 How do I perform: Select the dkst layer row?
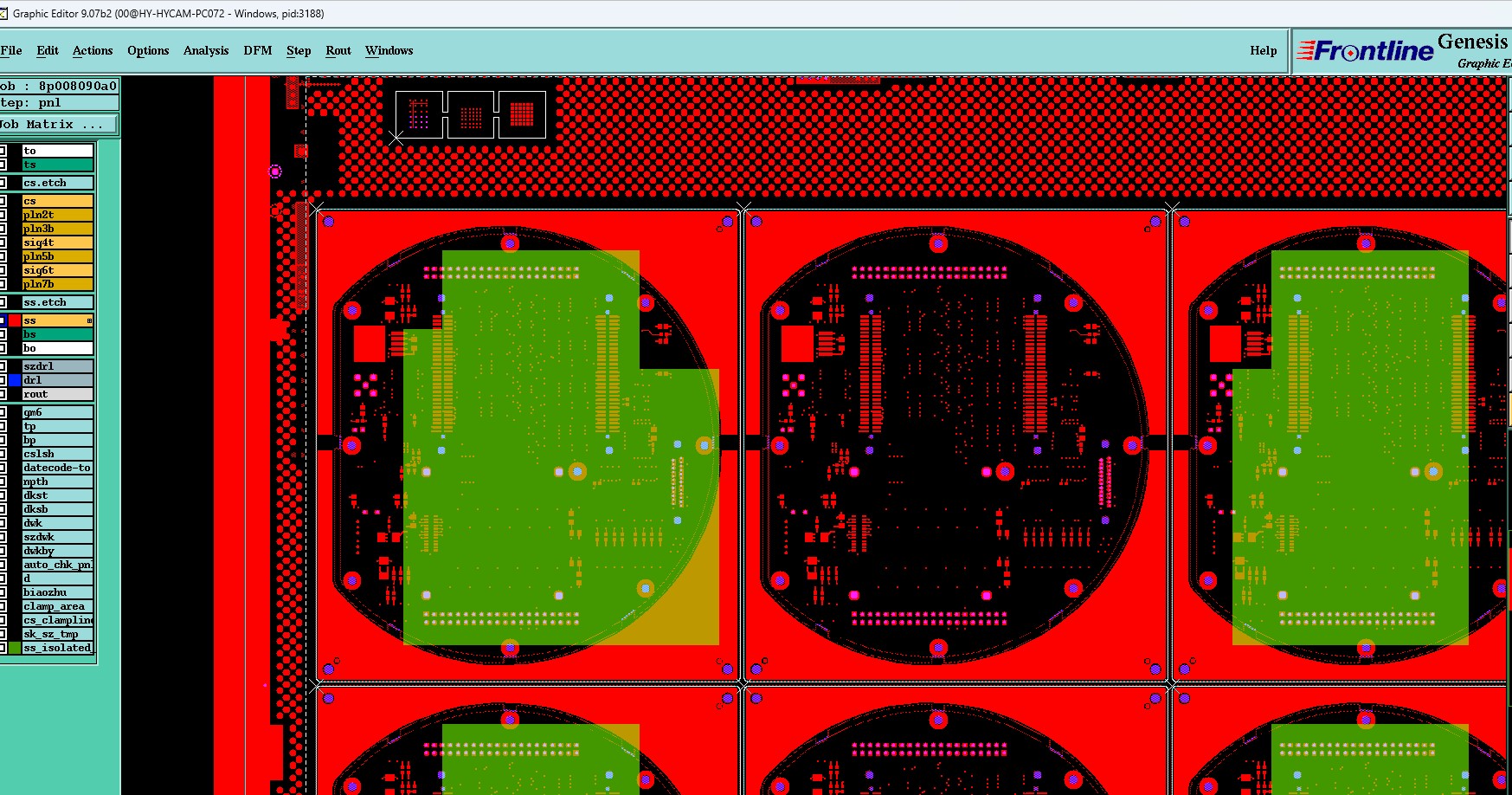(57, 495)
